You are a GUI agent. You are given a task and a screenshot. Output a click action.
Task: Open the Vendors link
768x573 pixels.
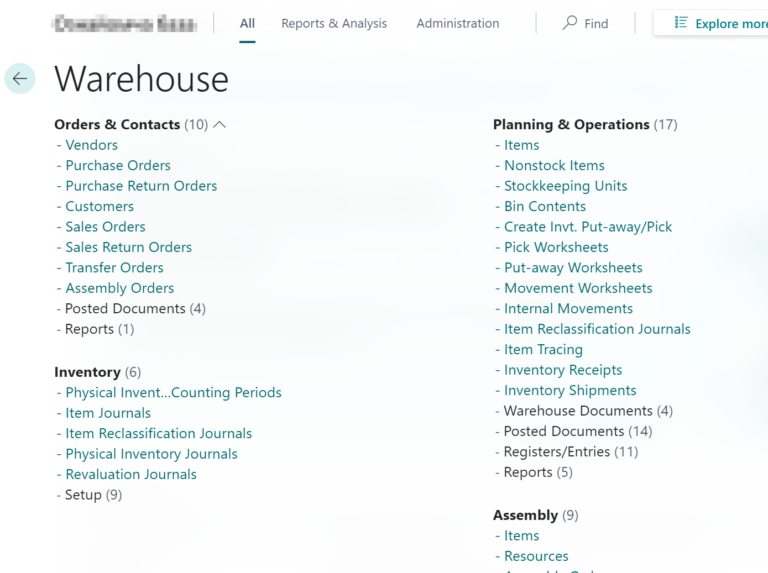[x=91, y=145]
